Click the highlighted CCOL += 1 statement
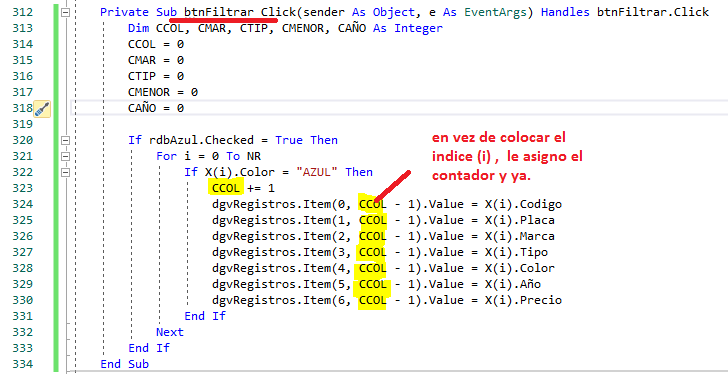The width and height of the screenshot is (728, 374). pyautogui.click(x=242, y=188)
